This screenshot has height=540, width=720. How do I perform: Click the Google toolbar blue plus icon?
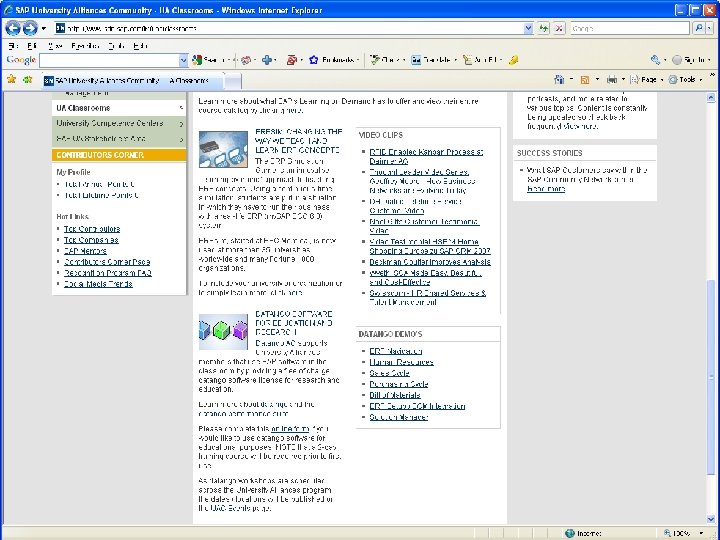[x=267, y=60]
